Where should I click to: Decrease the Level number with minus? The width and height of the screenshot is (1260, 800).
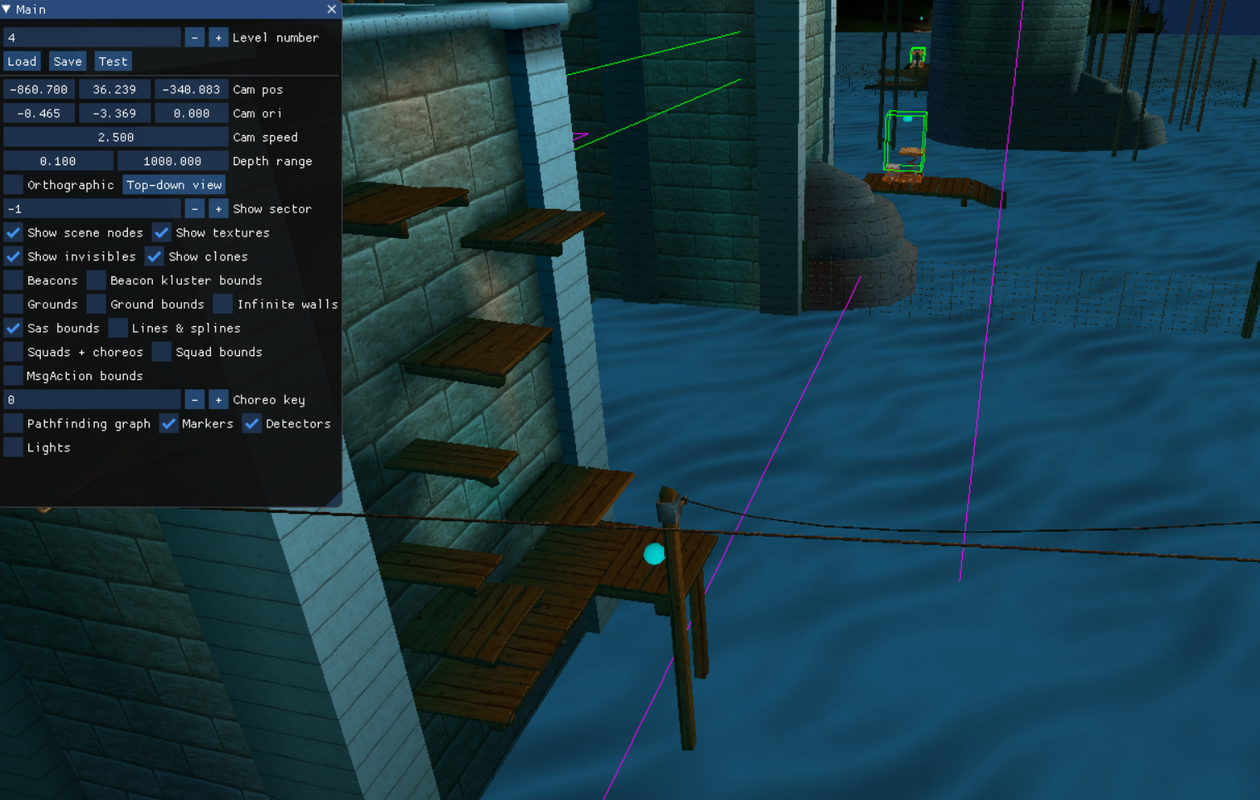click(x=195, y=37)
